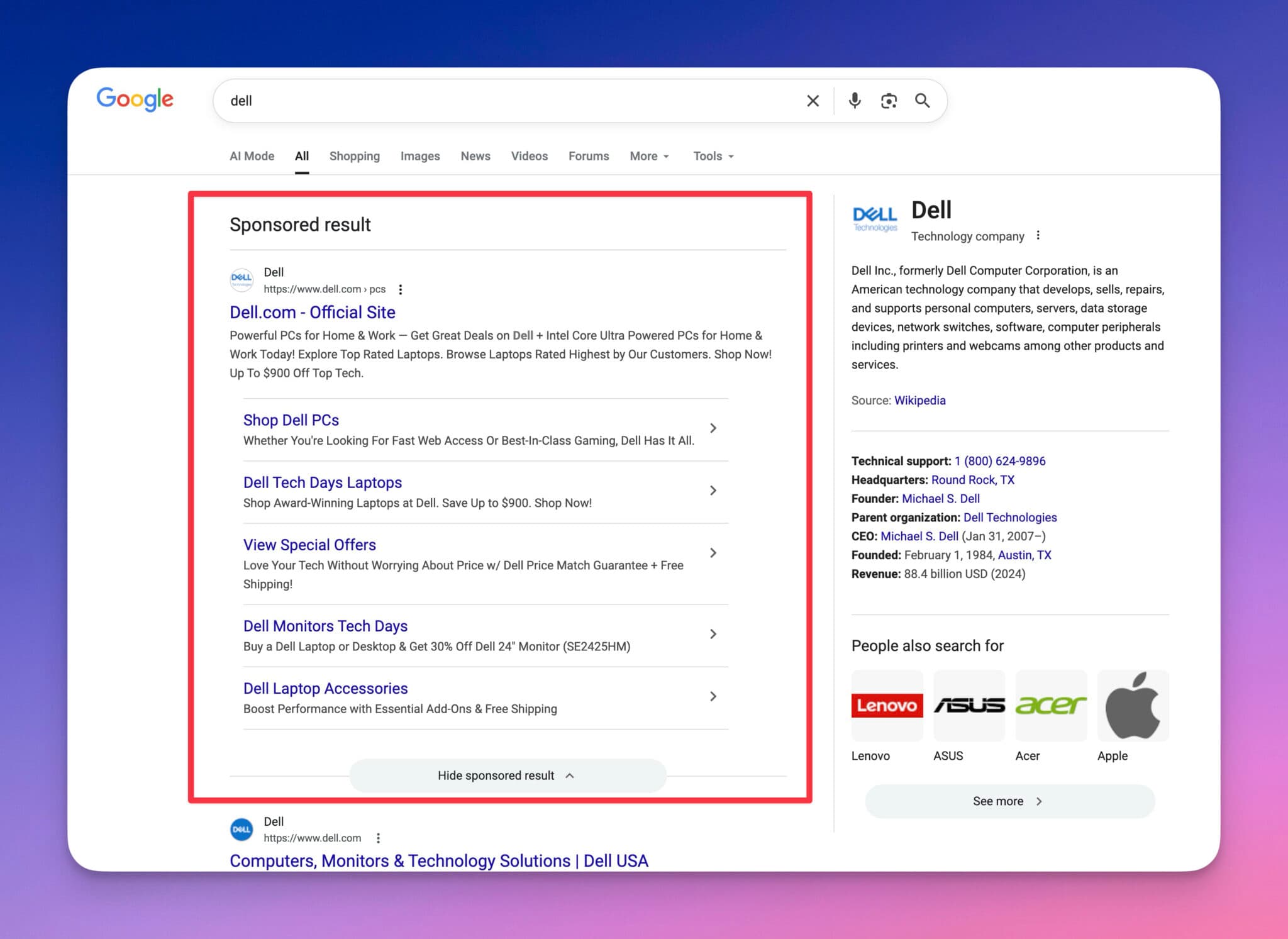Collapse the ad with Hide sponsored result

pos(508,775)
